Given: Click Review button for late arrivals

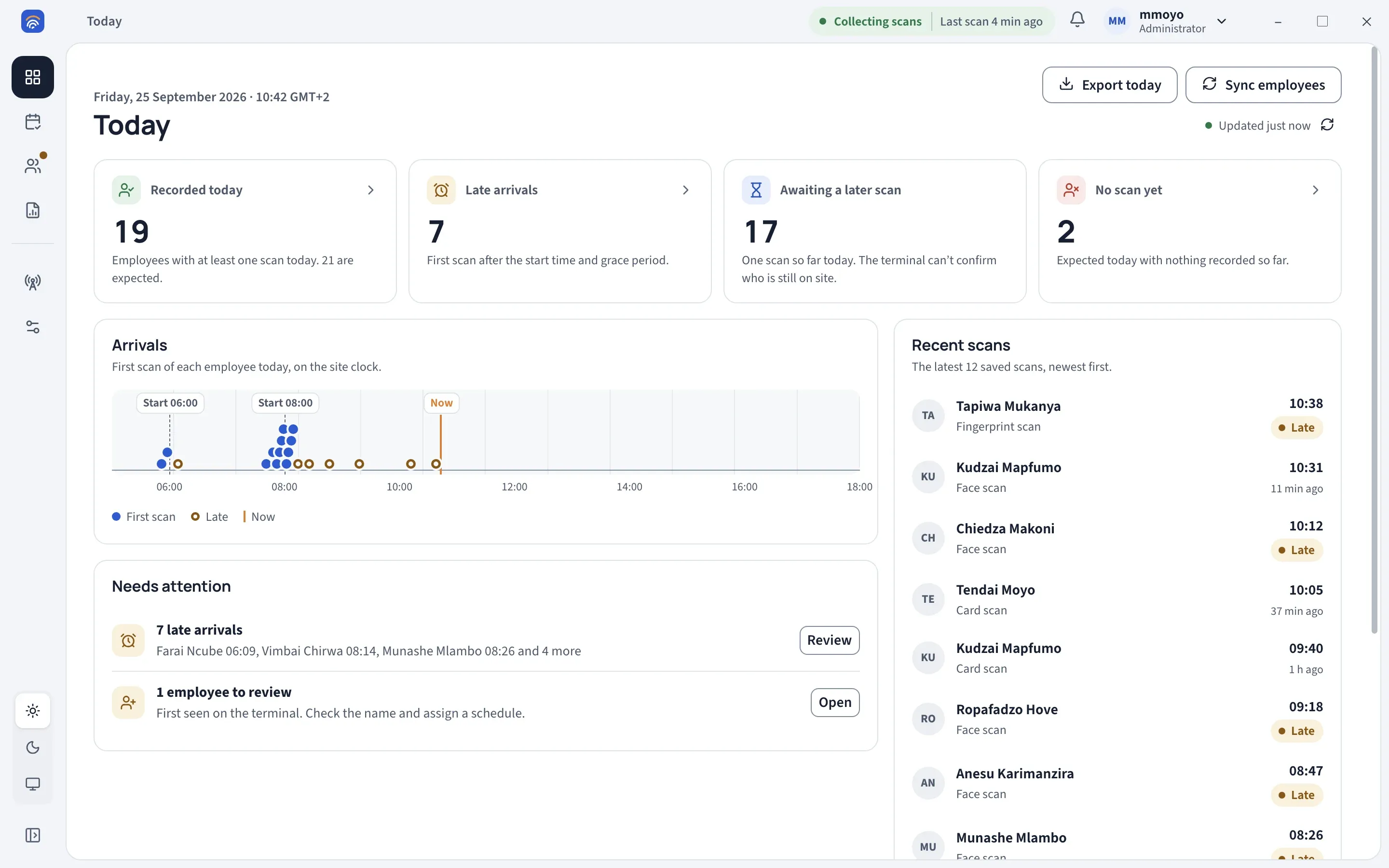Looking at the screenshot, I should [829, 640].
